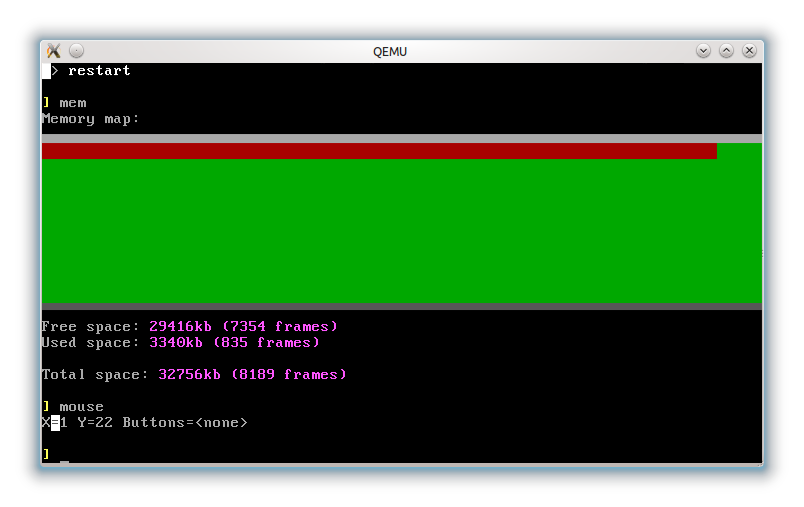Click the Free space value 29416kb
The width and height of the screenshot is (804, 507).
tap(180, 327)
